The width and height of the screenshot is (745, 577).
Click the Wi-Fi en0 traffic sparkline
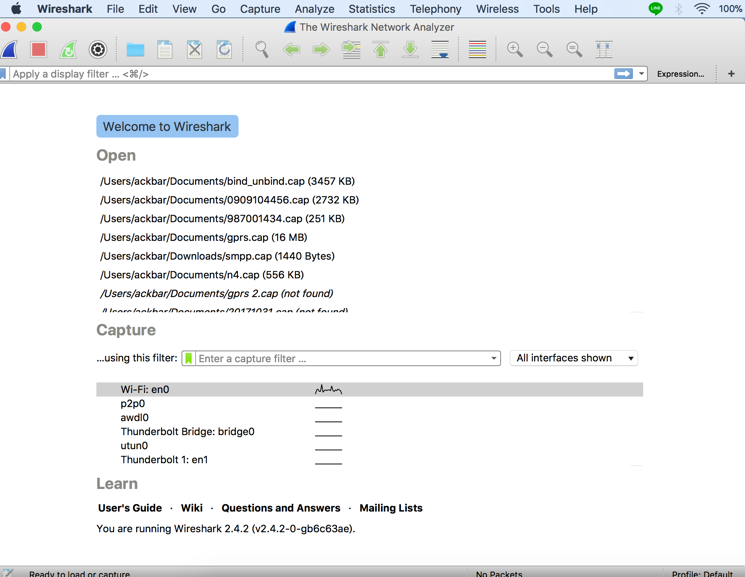tap(328, 390)
